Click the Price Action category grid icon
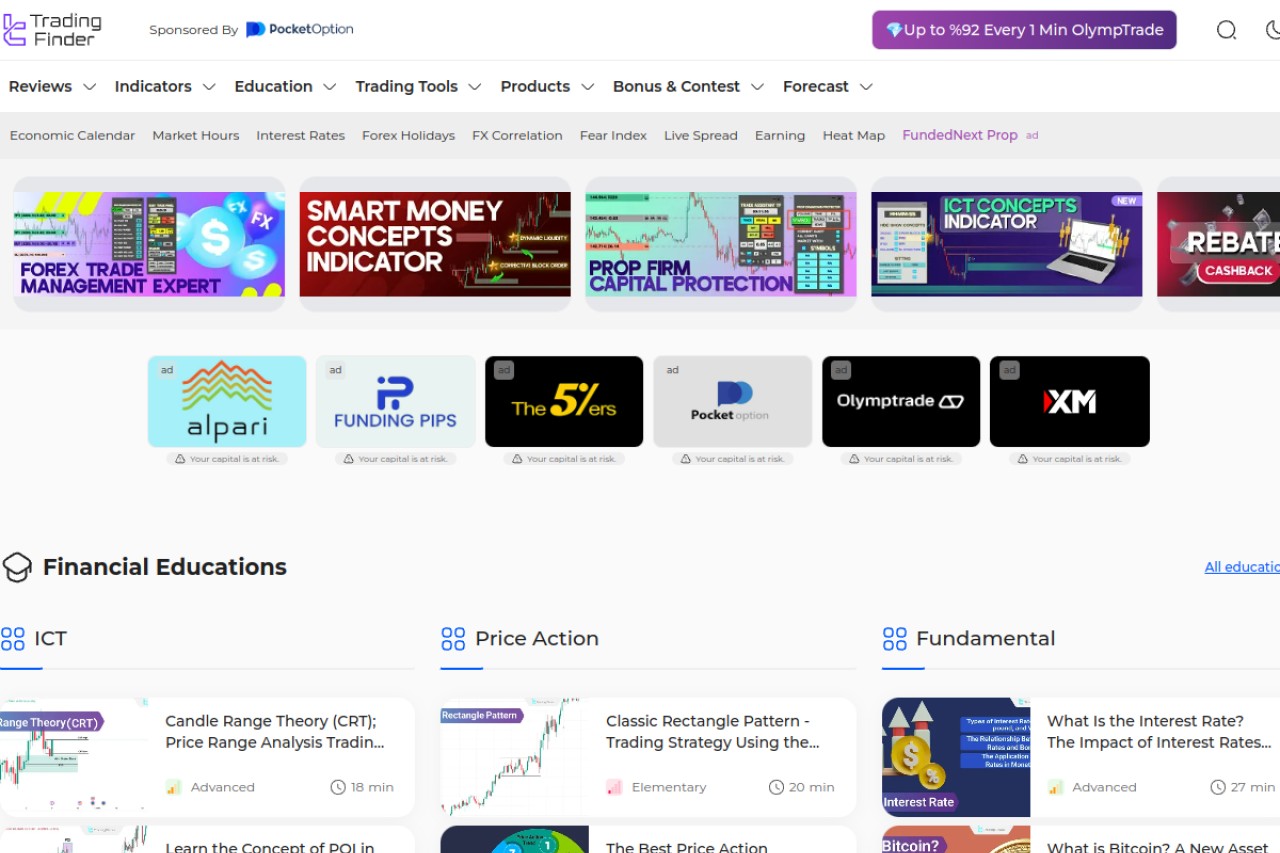 453,638
